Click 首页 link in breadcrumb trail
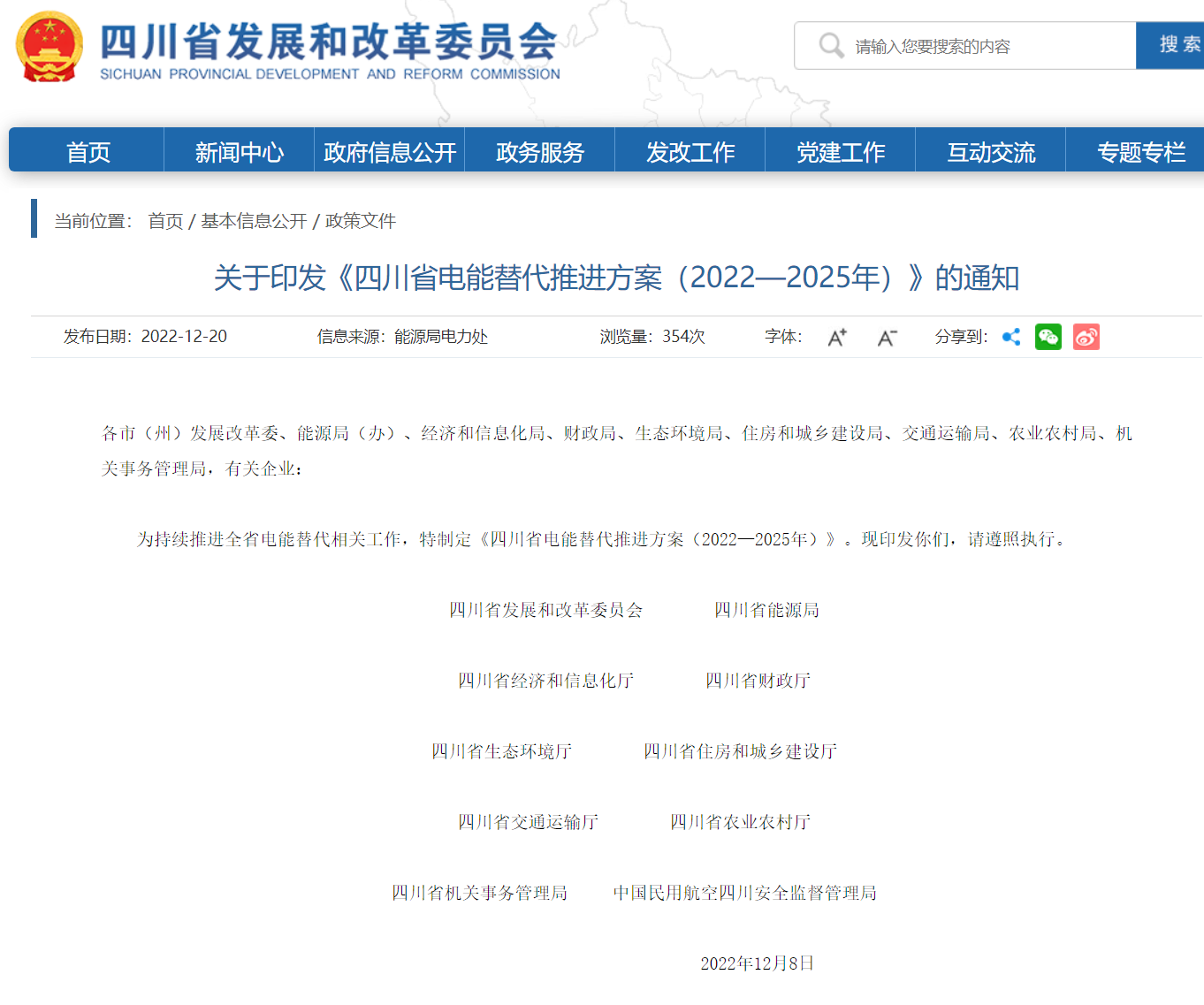Viewport: 1204px width, 1005px height. [x=165, y=221]
